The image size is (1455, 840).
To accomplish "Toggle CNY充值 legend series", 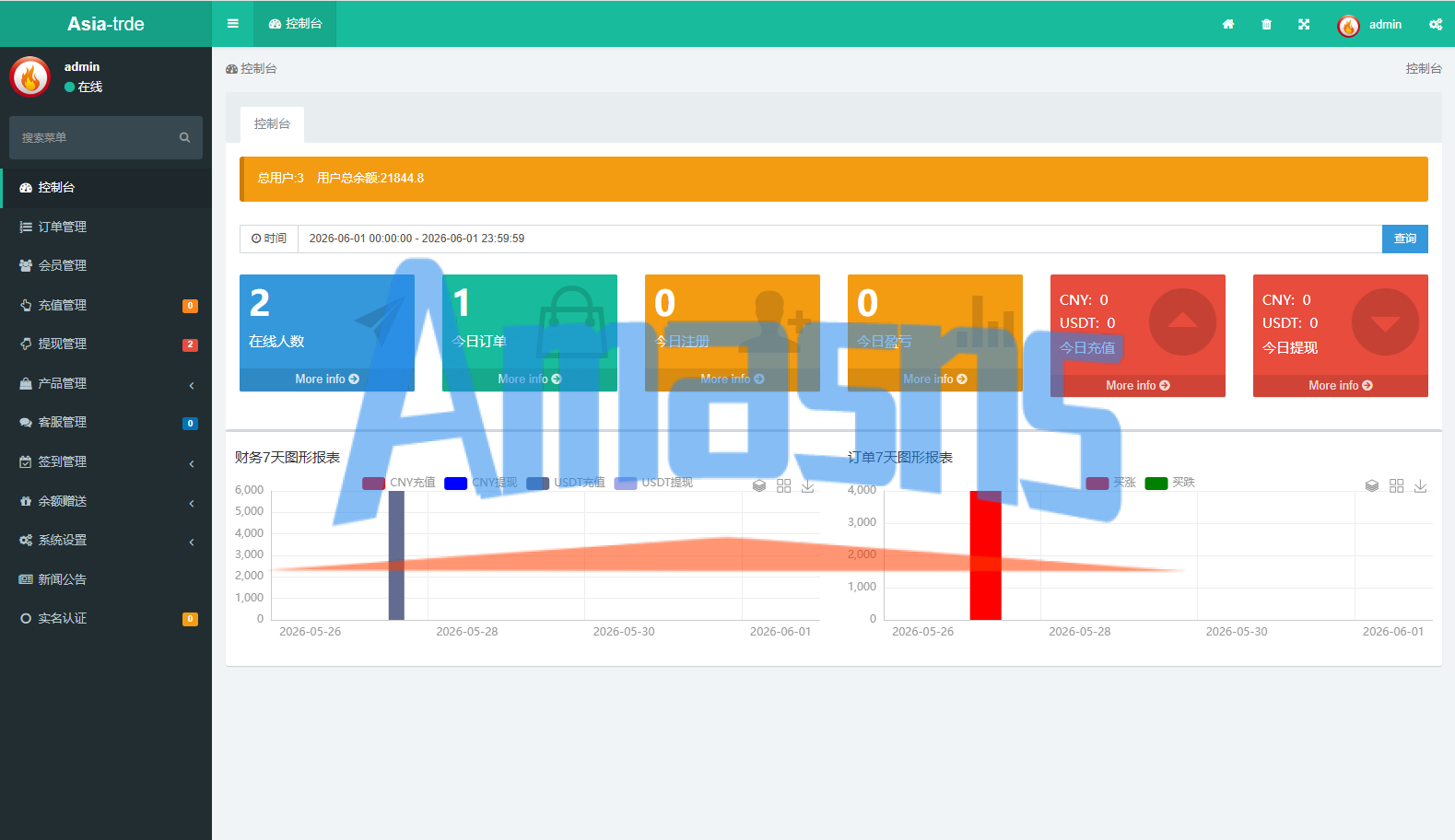I will pyautogui.click(x=399, y=483).
